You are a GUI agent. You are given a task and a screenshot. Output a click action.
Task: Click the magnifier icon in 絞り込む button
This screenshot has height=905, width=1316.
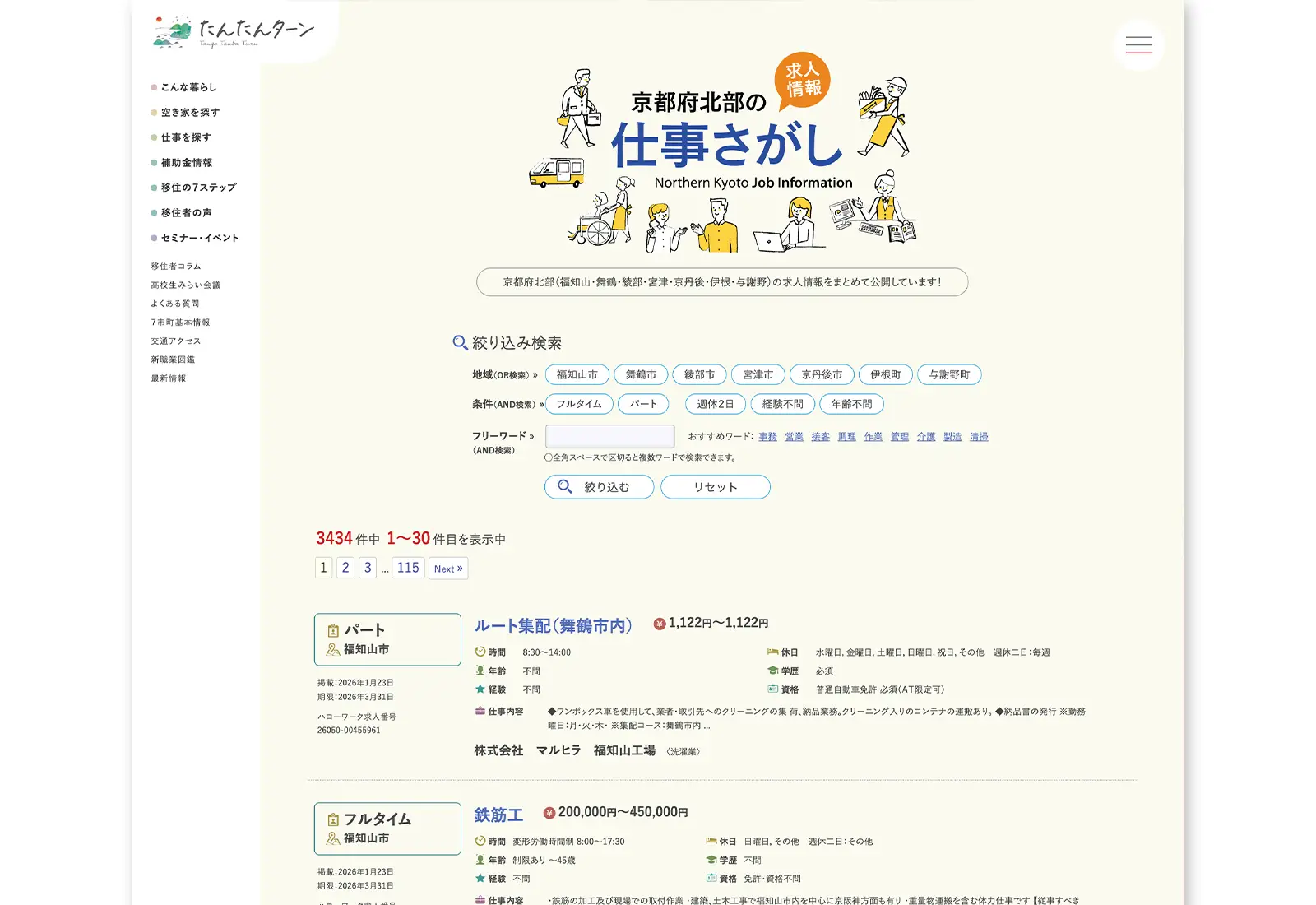click(x=565, y=487)
